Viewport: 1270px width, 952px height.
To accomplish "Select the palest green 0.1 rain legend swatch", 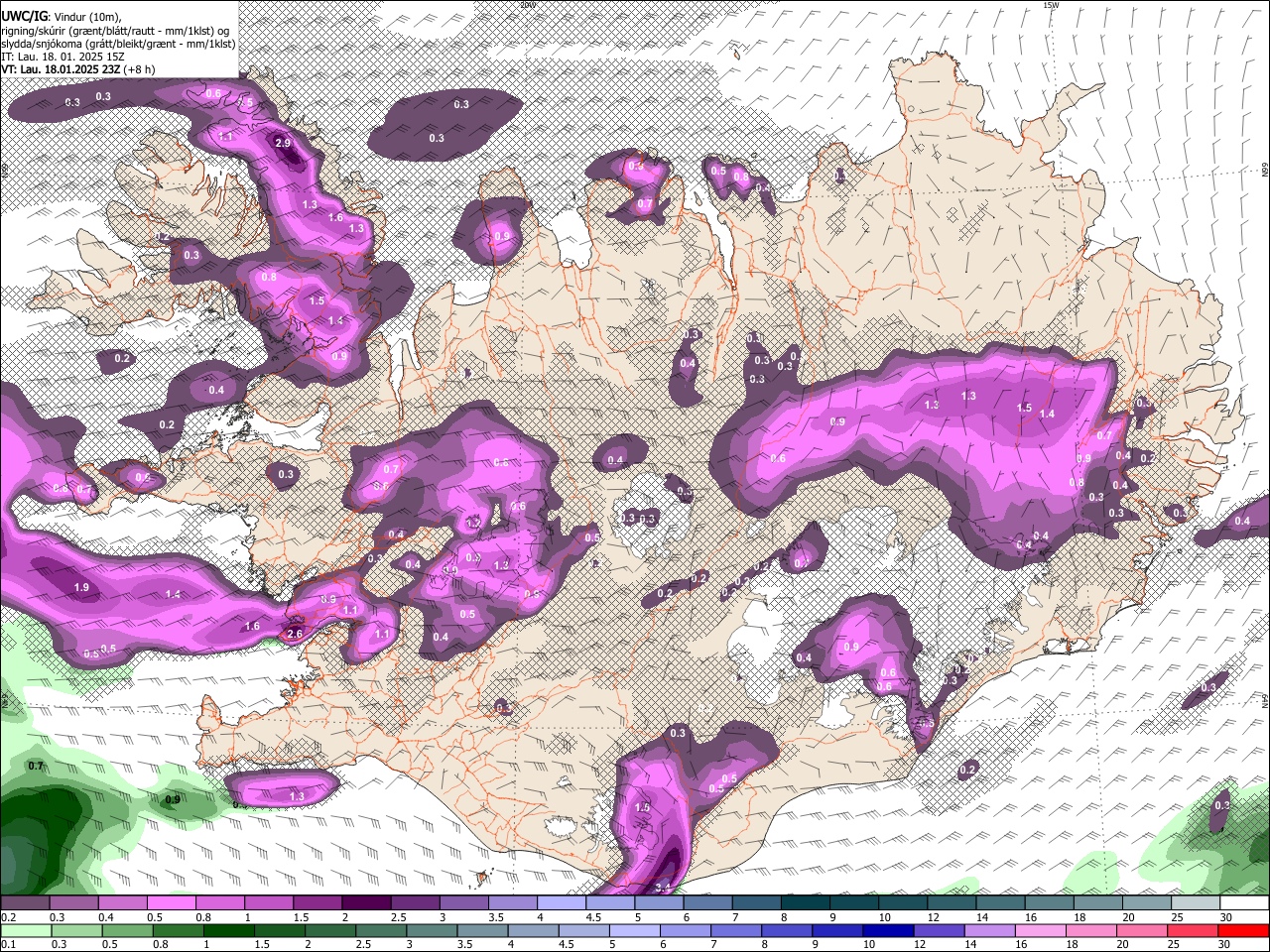I will coord(25,930).
